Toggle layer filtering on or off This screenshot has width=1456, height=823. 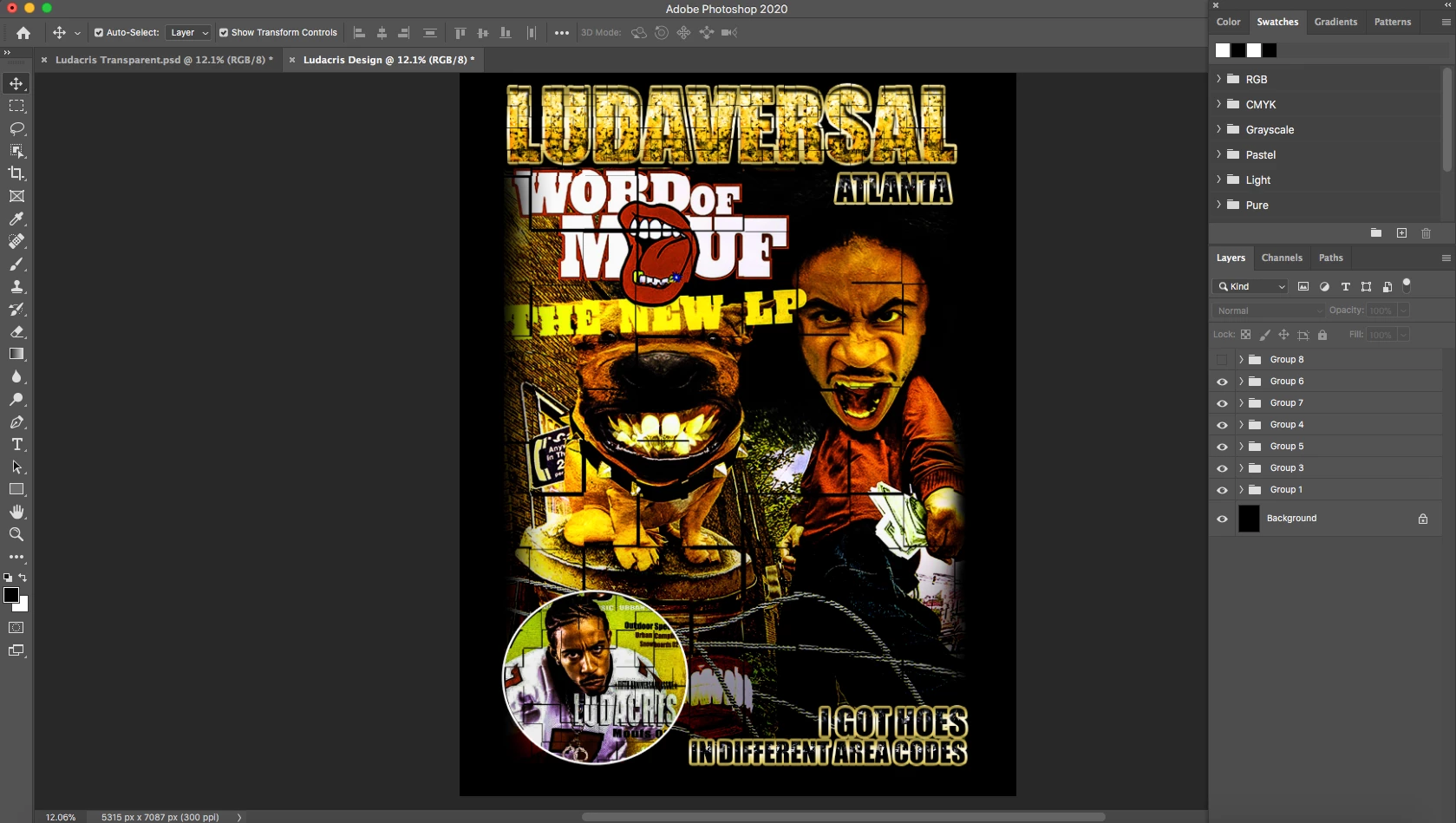pyautogui.click(x=1407, y=284)
